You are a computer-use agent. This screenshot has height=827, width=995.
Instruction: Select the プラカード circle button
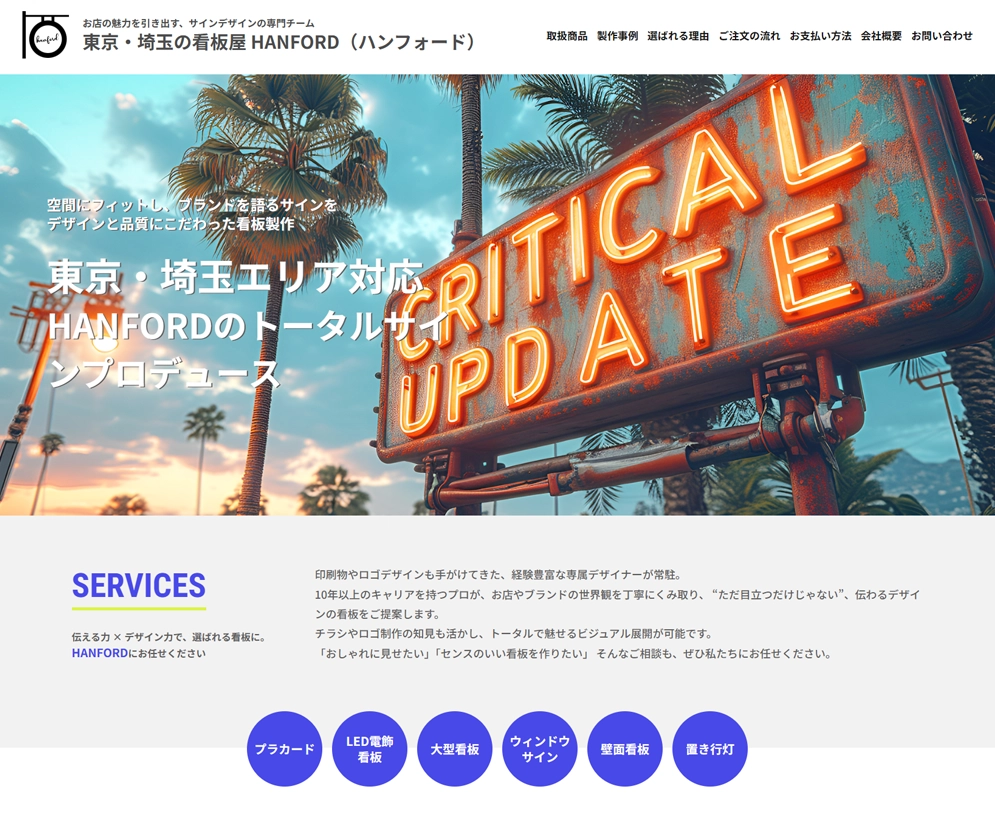point(285,749)
